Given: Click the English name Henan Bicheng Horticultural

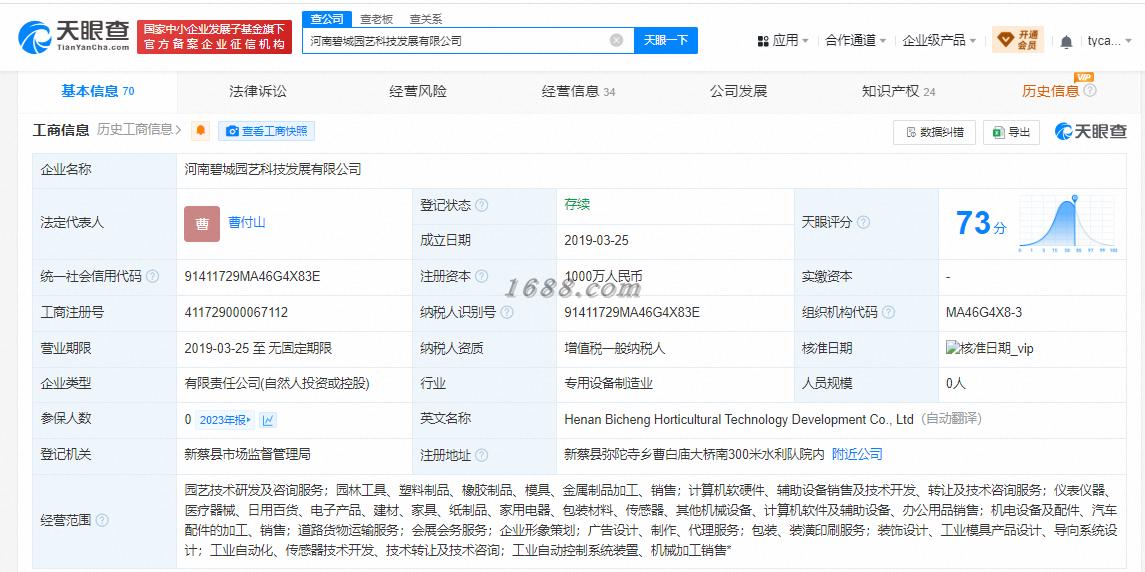Looking at the screenshot, I should coord(739,419).
